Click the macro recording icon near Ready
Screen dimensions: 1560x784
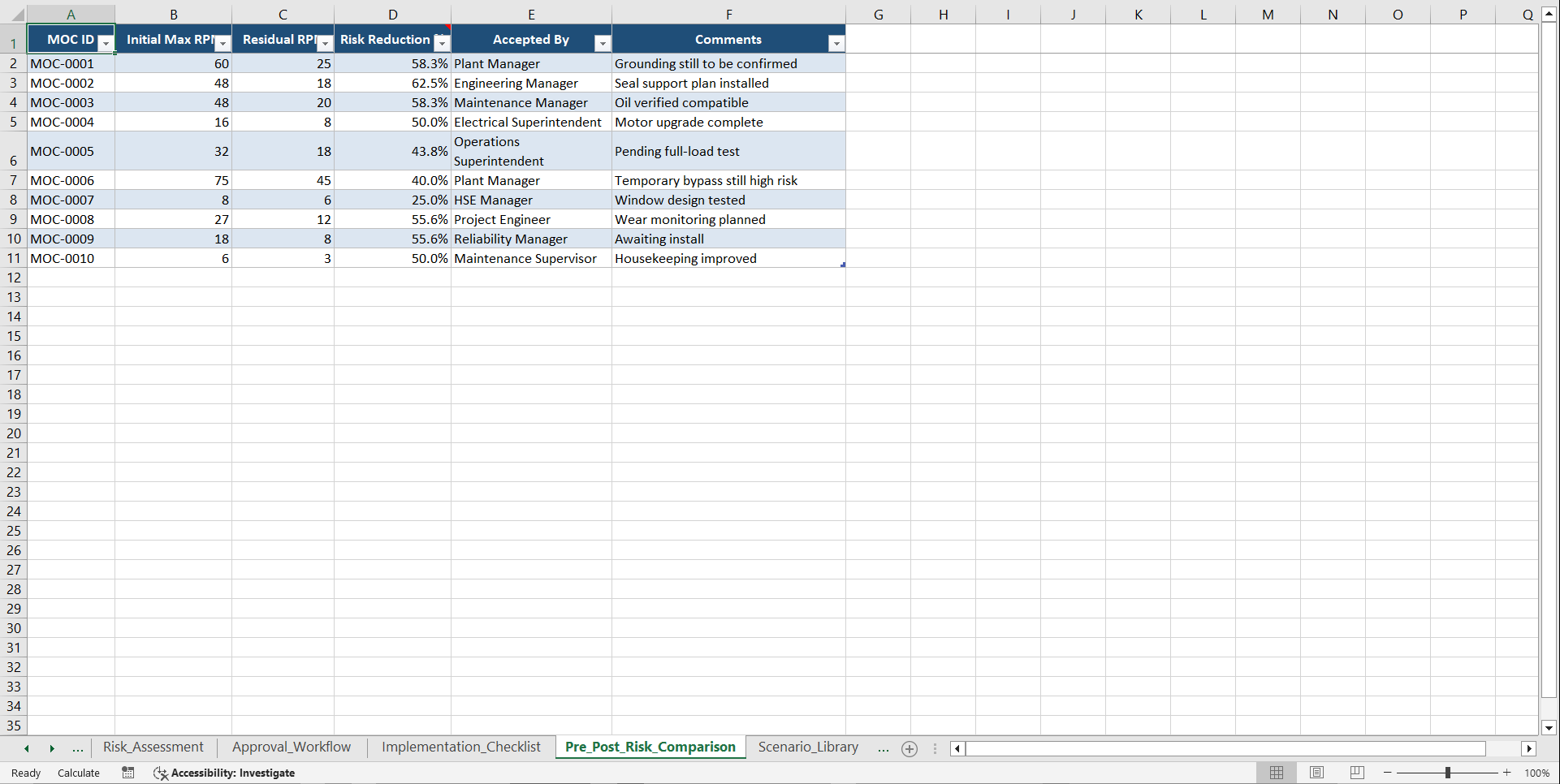tap(127, 773)
